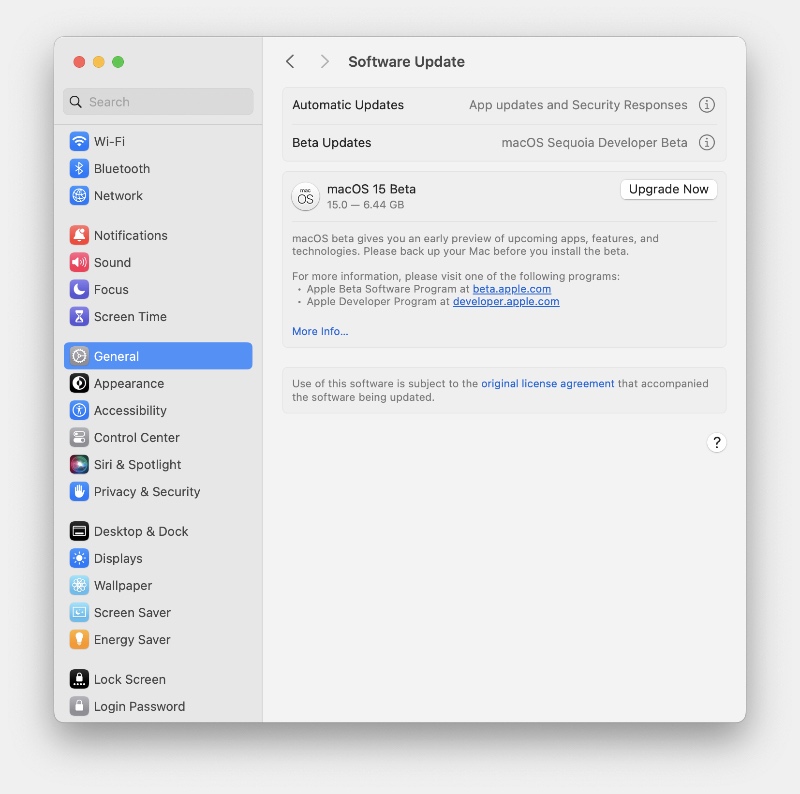Go back using the left chevron
The height and width of the screenshot is (794, 800).
[290, 62]
